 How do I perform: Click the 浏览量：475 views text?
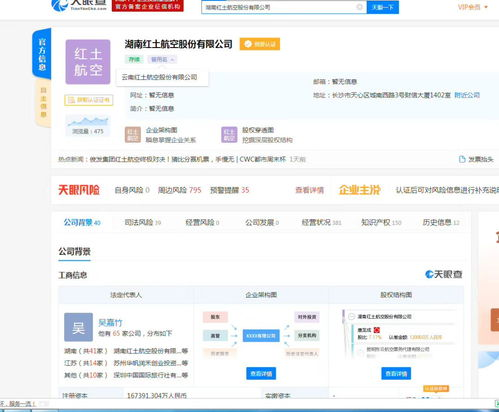88,131
